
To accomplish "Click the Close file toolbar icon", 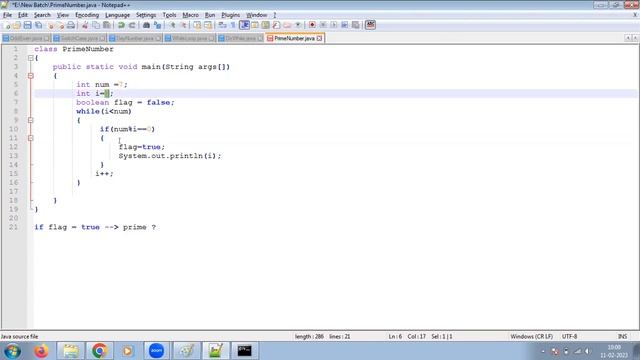I will tap(51, 25).
